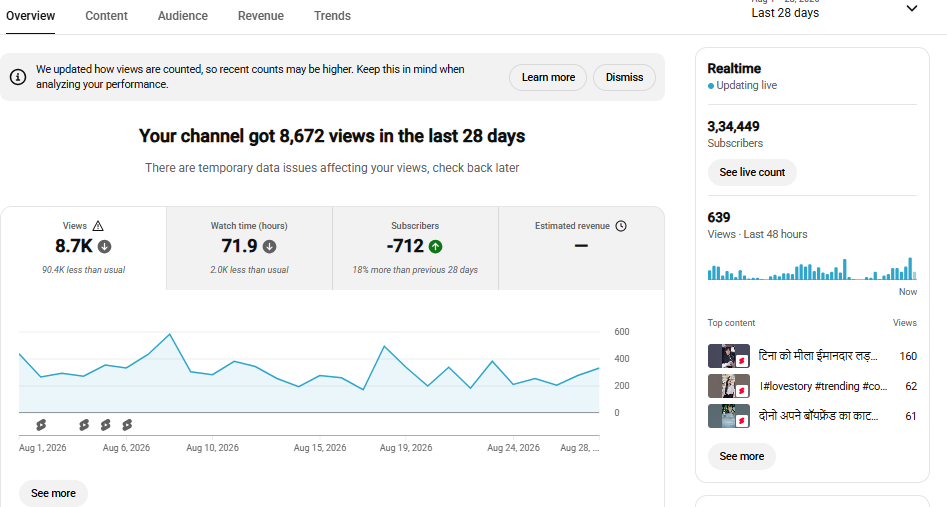Select the Watch time (hours) metric card
The width and height of the screenshot is (947, 507).
(x=249, y=248)
